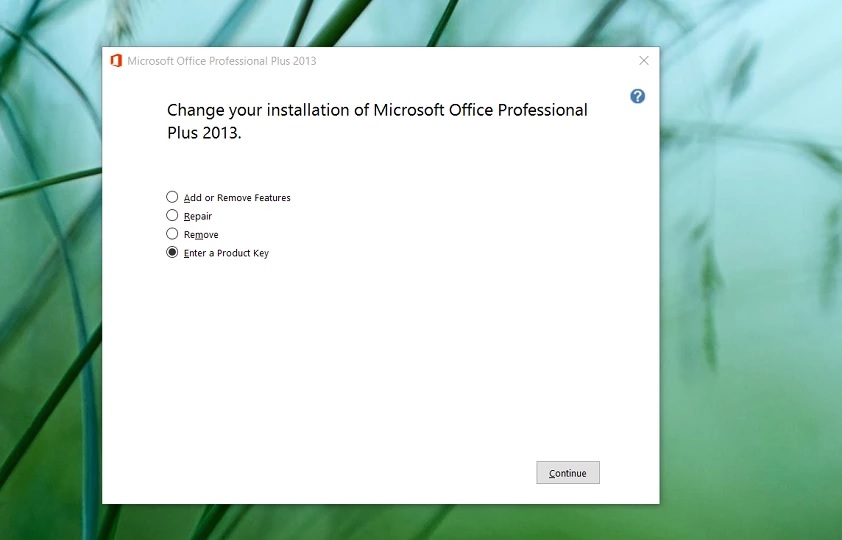
Task: Close the Office setup dialog
Action: [x=644, y=61]
